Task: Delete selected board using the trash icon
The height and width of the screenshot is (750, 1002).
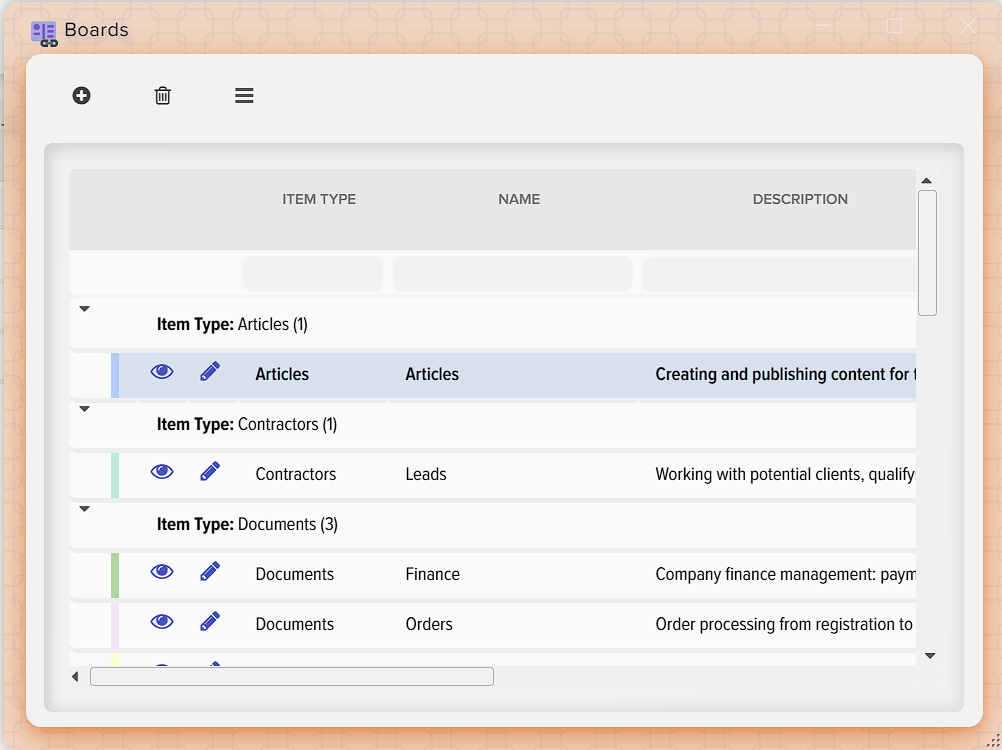Action: point(162,96)
